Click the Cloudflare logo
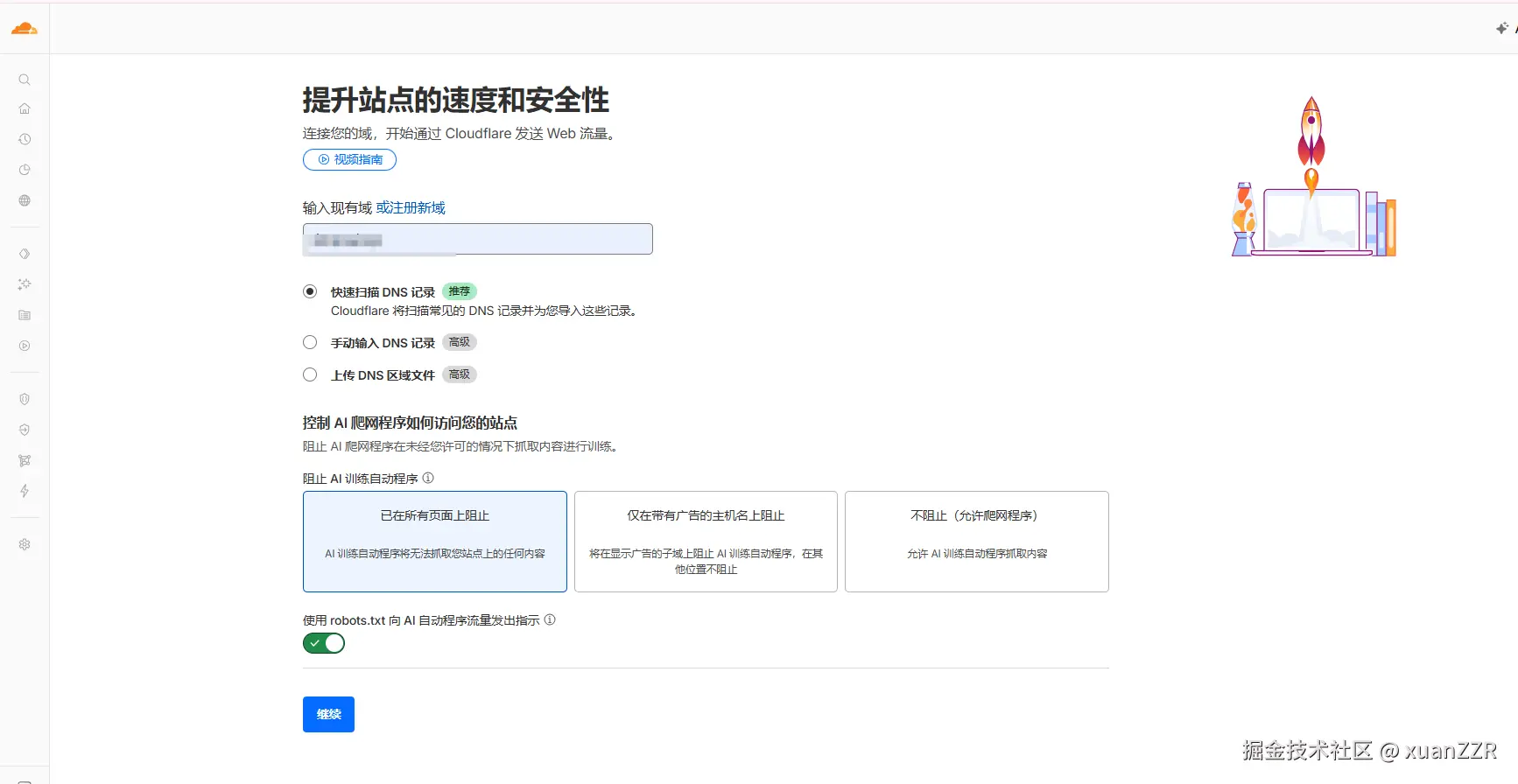This screenshot has width=1518, height=784. [x=25, y=29]
